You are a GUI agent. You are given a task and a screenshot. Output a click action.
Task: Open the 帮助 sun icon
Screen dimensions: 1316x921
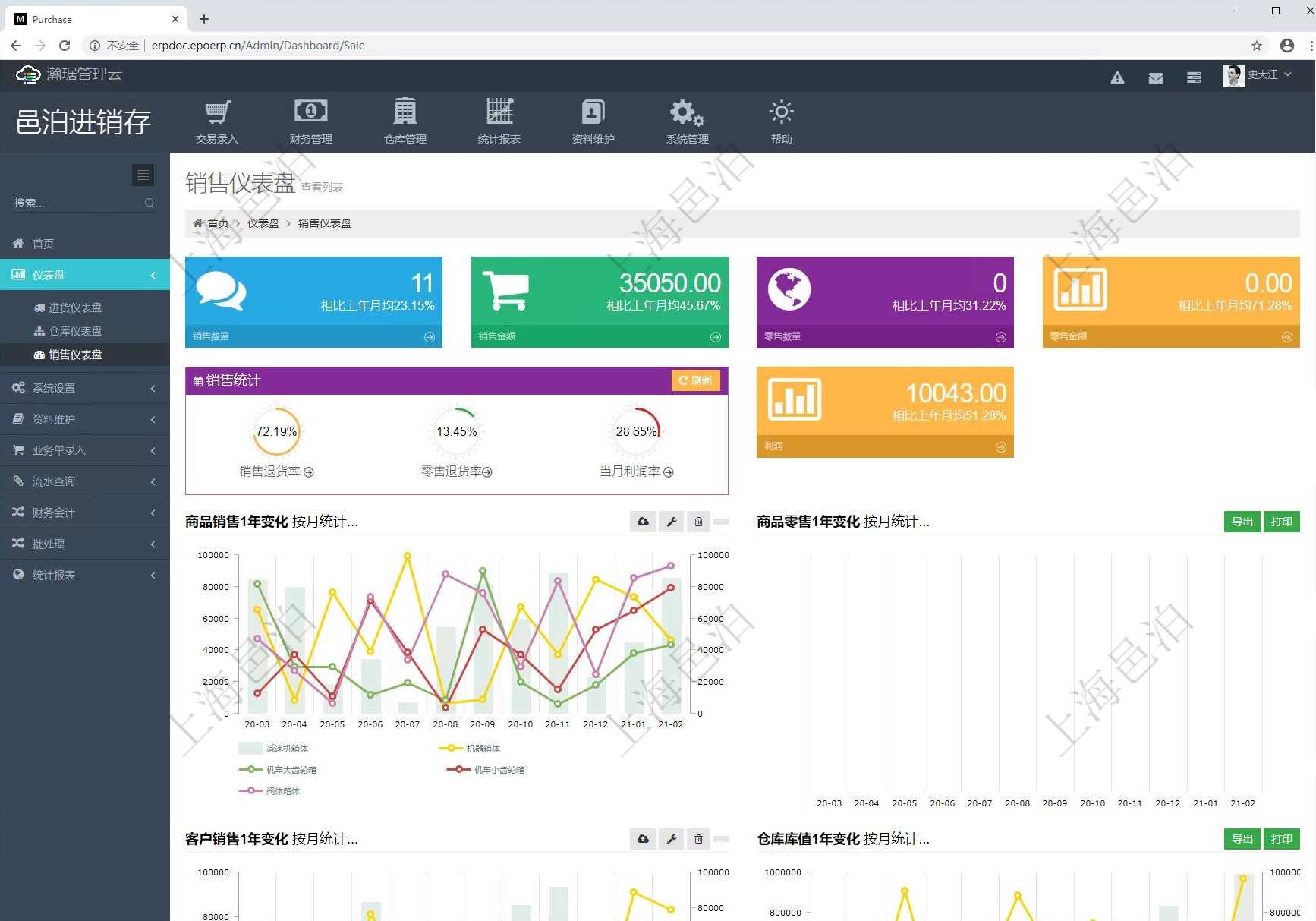(782, 112)
